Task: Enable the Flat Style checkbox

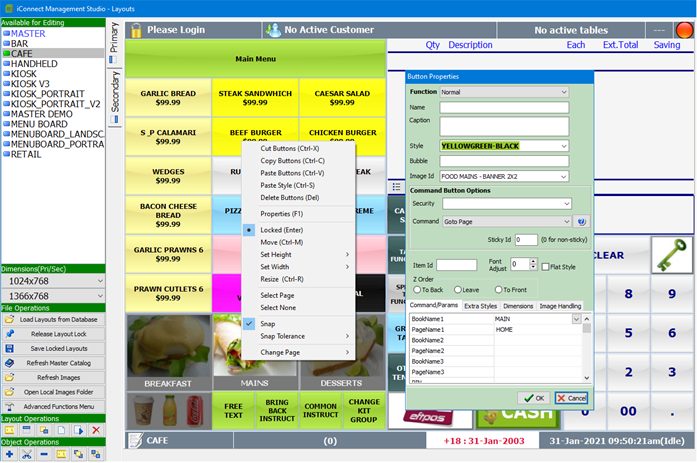Action: coord(545,267)
